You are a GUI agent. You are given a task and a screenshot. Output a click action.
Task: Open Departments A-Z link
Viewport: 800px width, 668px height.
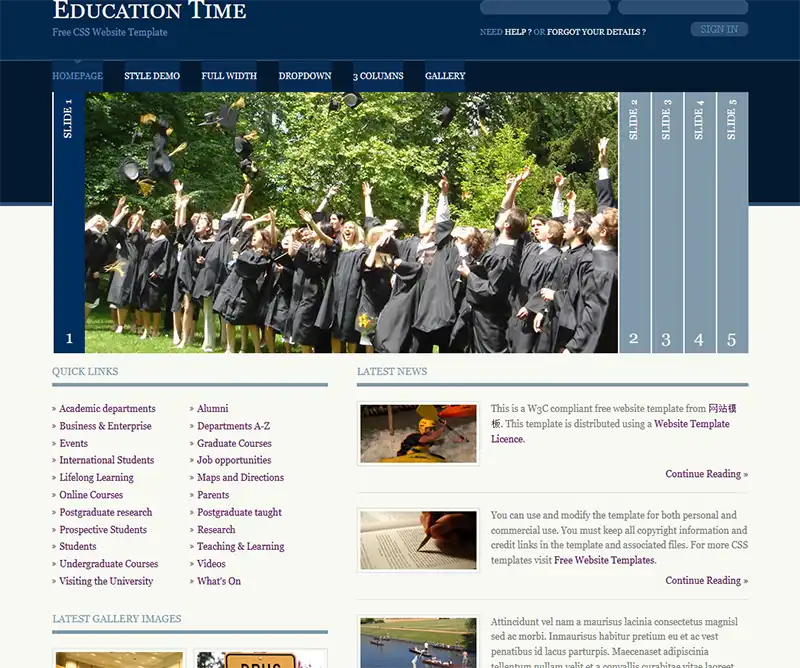tap(234, 426)
